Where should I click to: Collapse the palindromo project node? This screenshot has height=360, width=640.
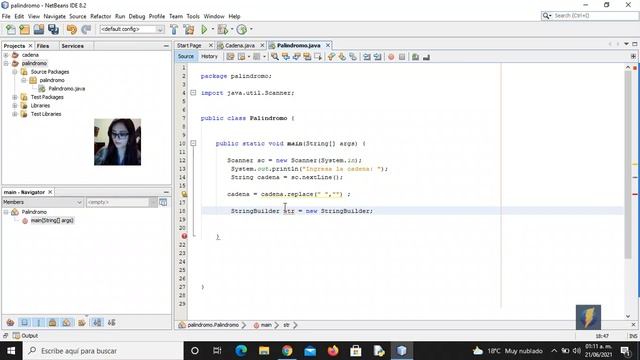coord(6,63)
